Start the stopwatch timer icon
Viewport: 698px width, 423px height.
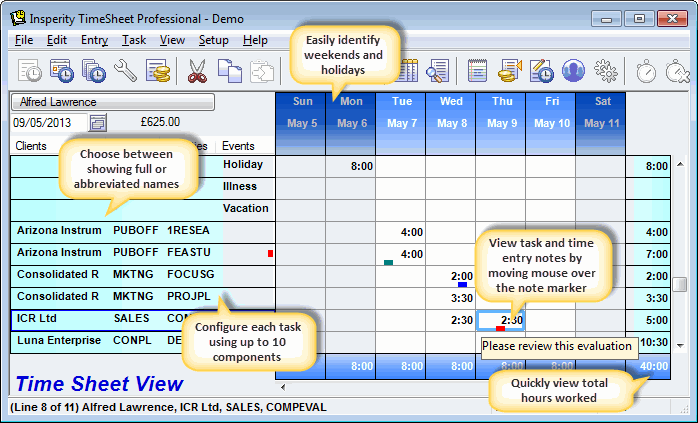click(x=645, y=71)
